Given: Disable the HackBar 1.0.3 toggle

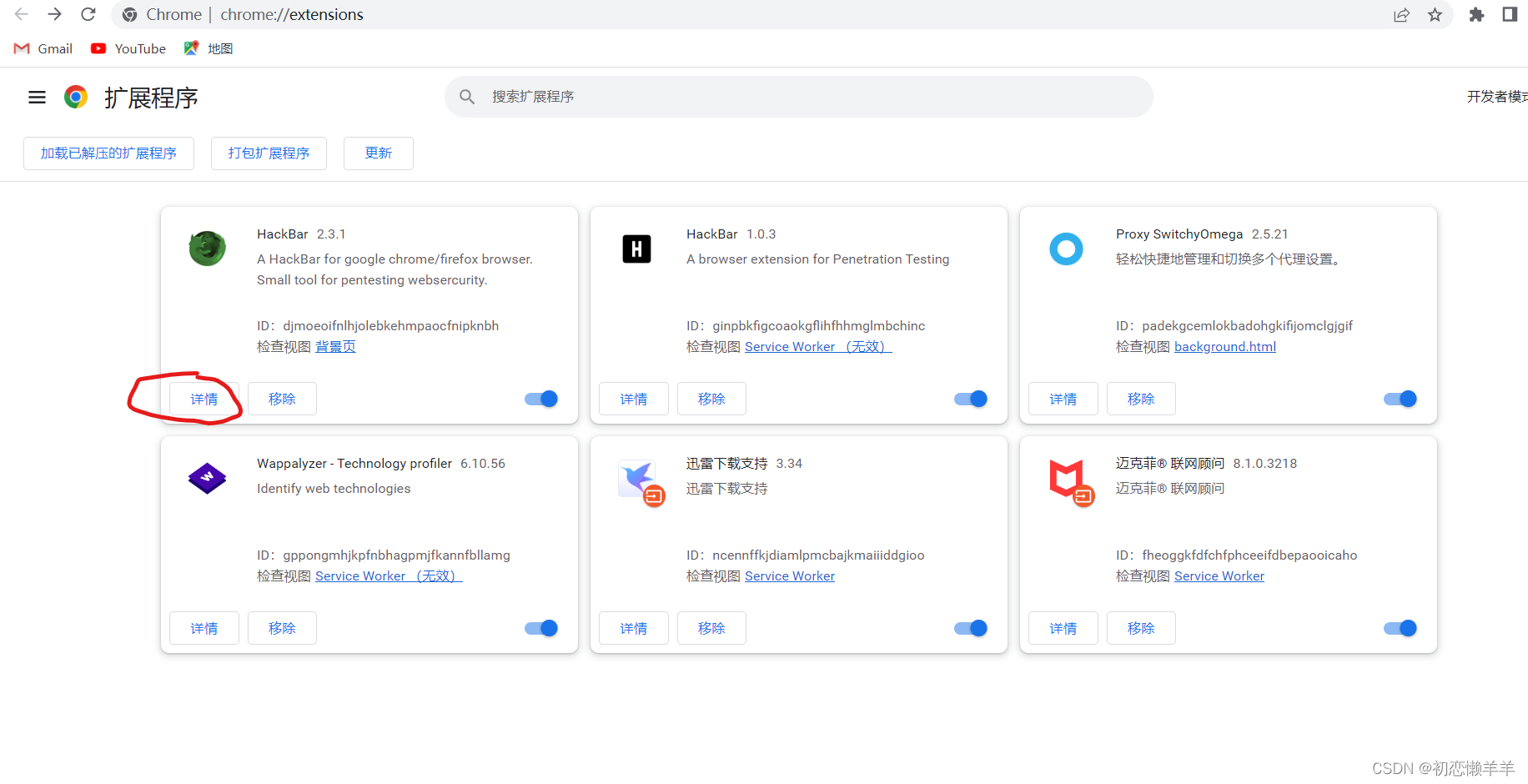Looking at the screenshot, I should pyautogui.click(x=971, y=399).
